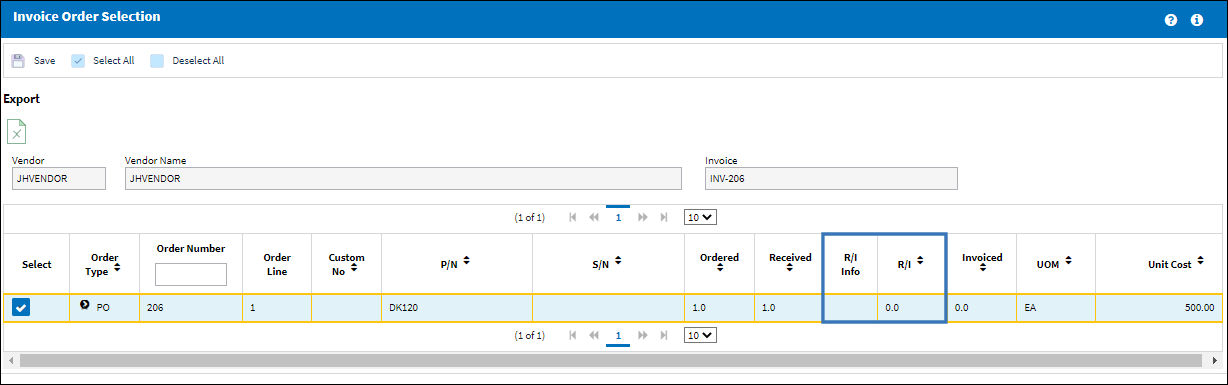The image size is (1228, 385).
Task: Click previous page arrow in bottom paginator
Action: [594, 336]
